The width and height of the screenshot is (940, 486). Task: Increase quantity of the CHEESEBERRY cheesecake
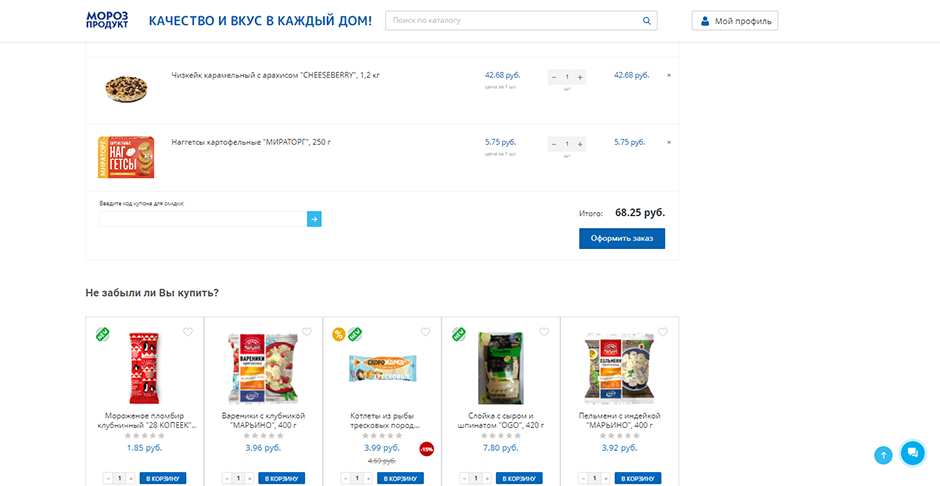[x=580, y=77]
